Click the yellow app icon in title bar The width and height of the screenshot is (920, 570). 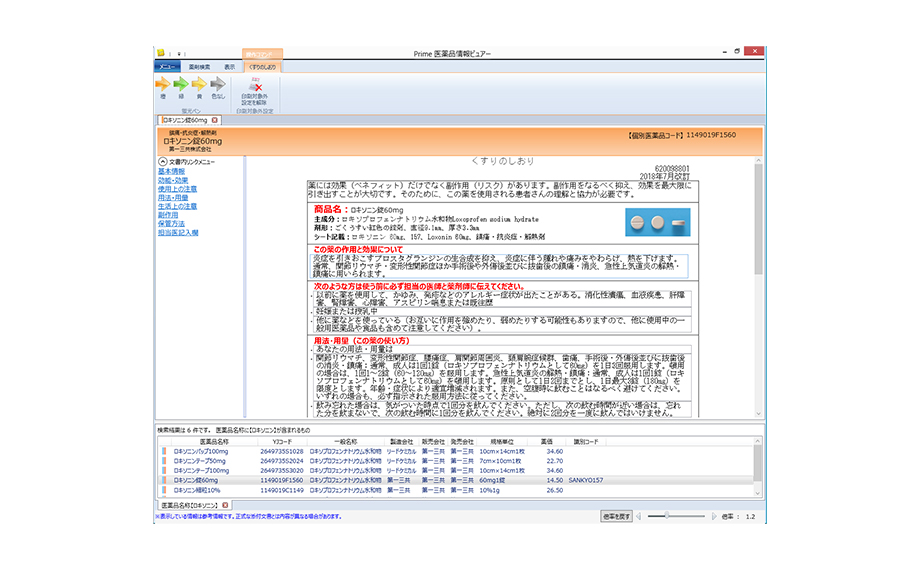pos(160,53)
